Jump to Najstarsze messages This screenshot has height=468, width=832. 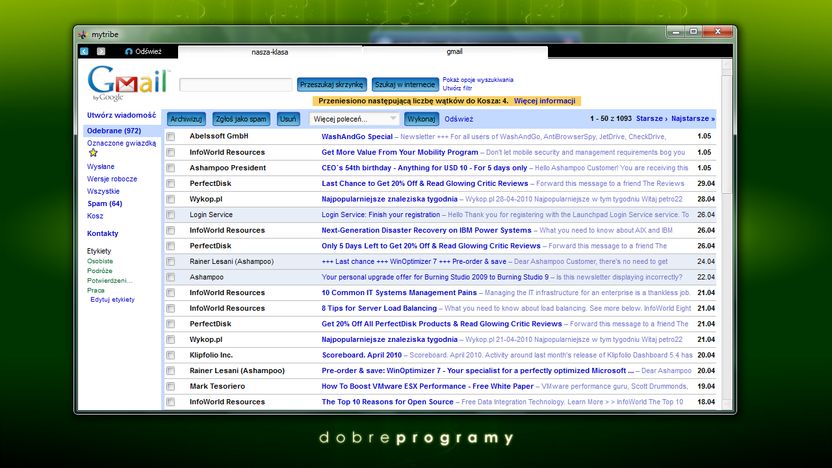pos(692,119)
